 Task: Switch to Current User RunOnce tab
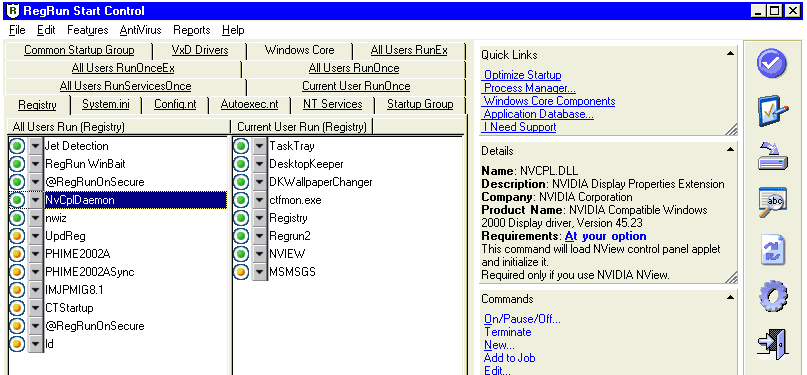tap(356, 86)
